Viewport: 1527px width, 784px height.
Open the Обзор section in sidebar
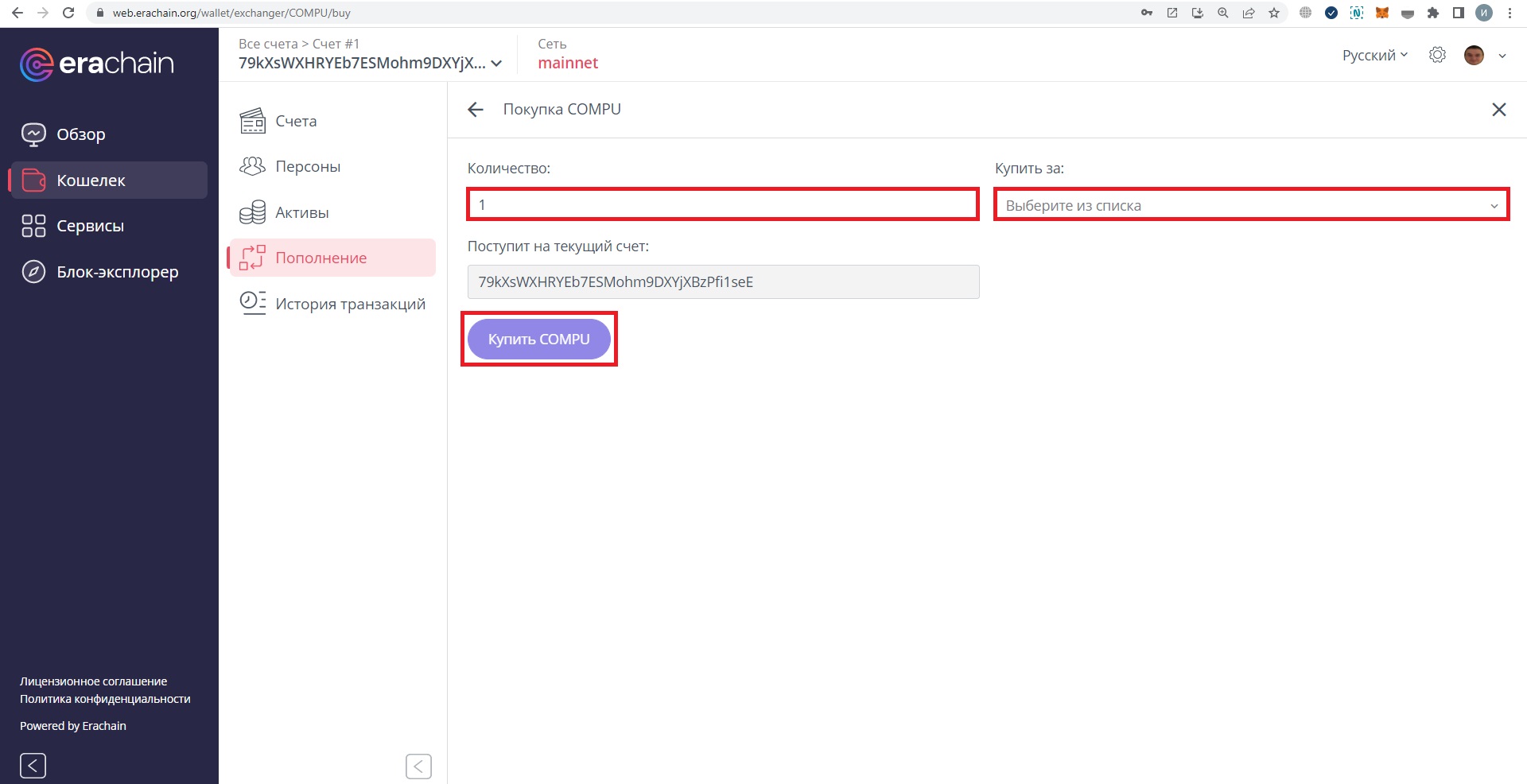point(80,134)
